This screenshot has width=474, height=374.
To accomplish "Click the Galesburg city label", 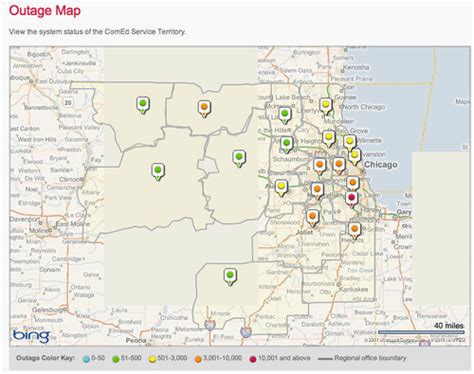I will [x=48, y=310].
